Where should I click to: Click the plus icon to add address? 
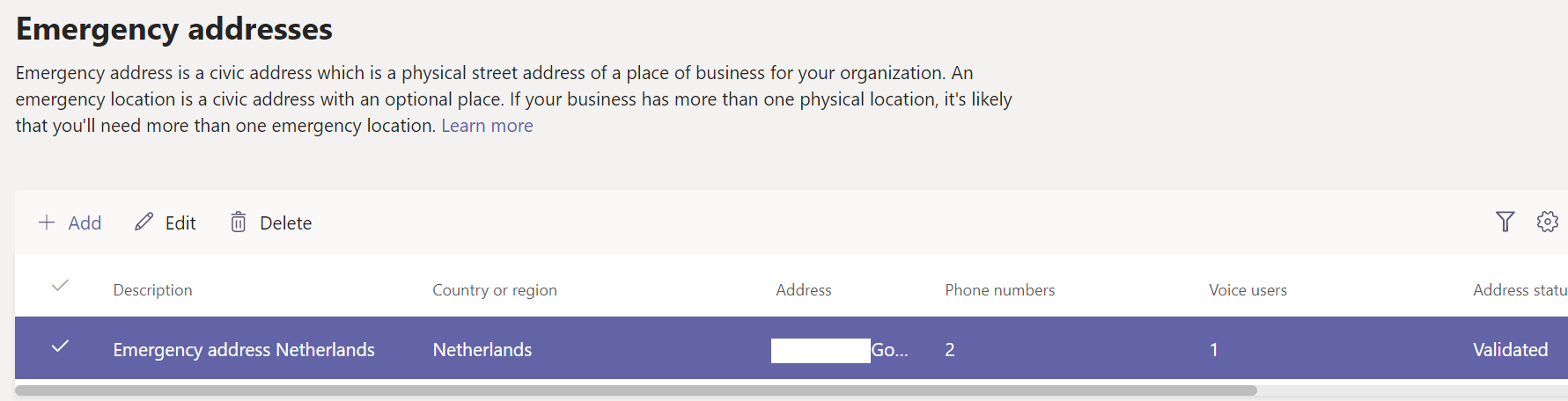[47, 222]
